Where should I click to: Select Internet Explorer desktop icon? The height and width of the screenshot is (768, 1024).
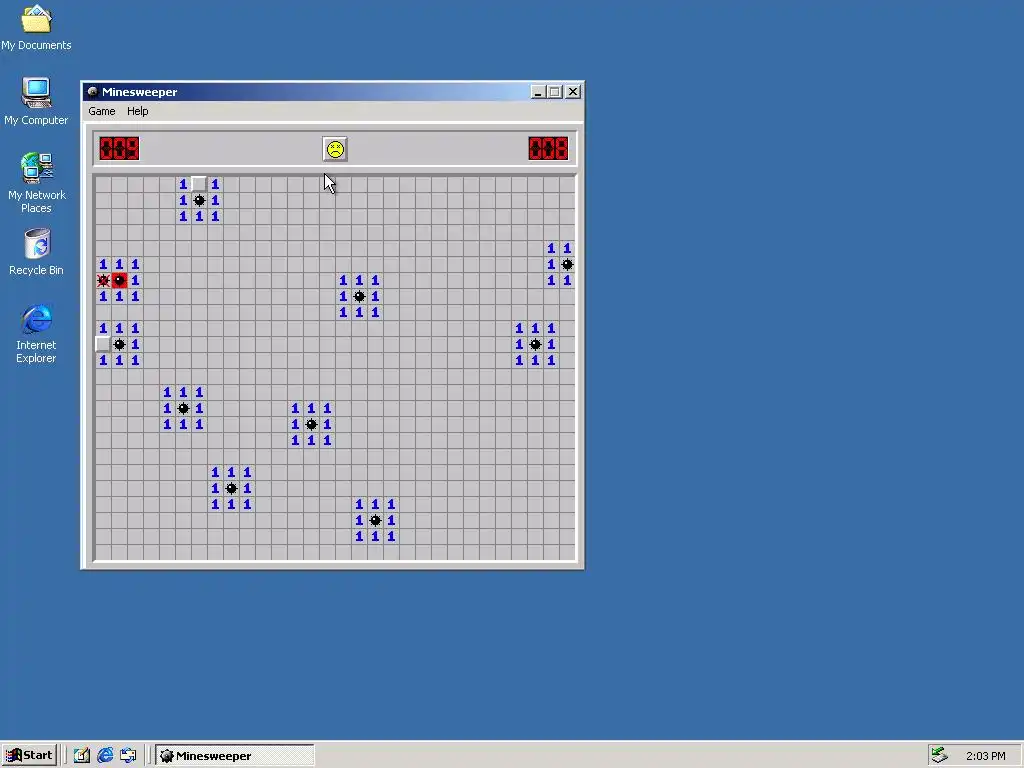(36, 333)
